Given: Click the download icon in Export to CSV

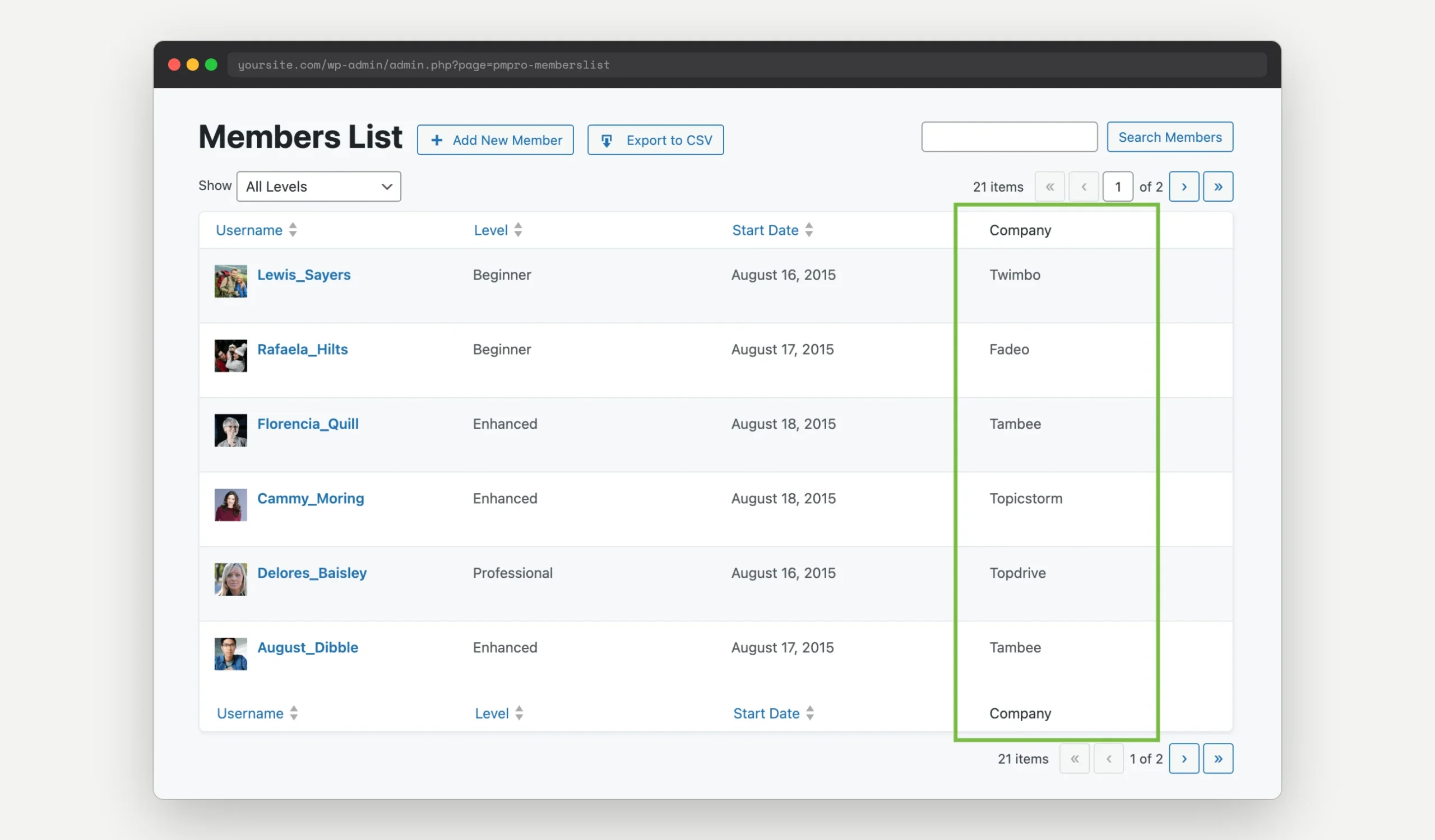Looking at the screenshot, I should click(607, 140).
